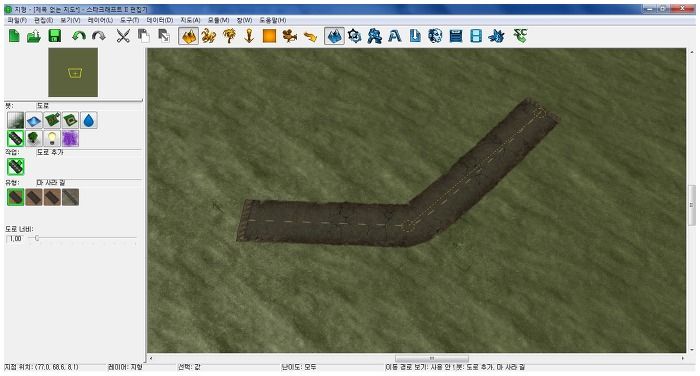Select the green tree foliage brush
The height and width of the screenshot is (376, 700).
click(34, 138)
